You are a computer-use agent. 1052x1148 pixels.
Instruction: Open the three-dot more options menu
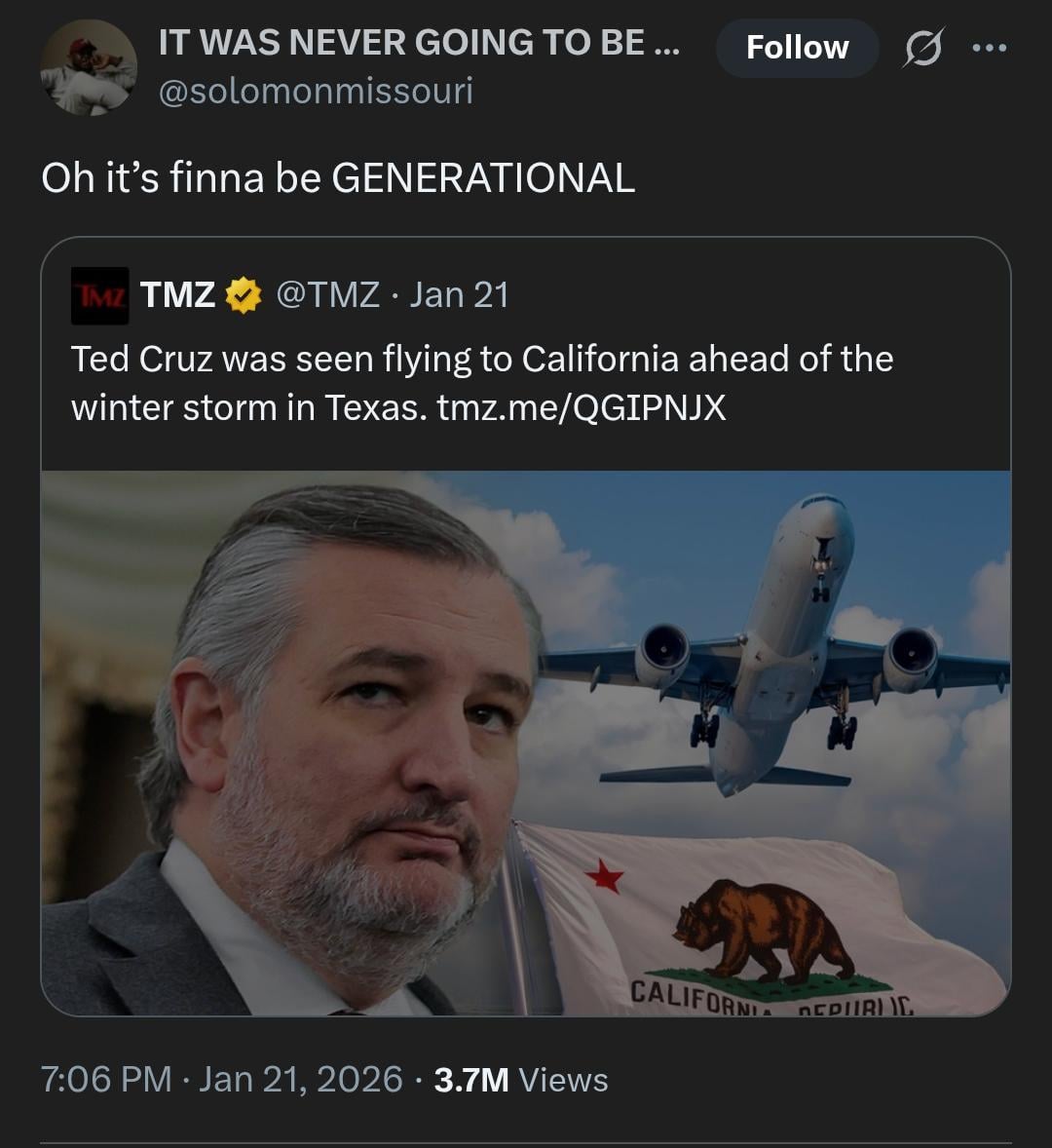pyautogui.click(x=989, y=48)
